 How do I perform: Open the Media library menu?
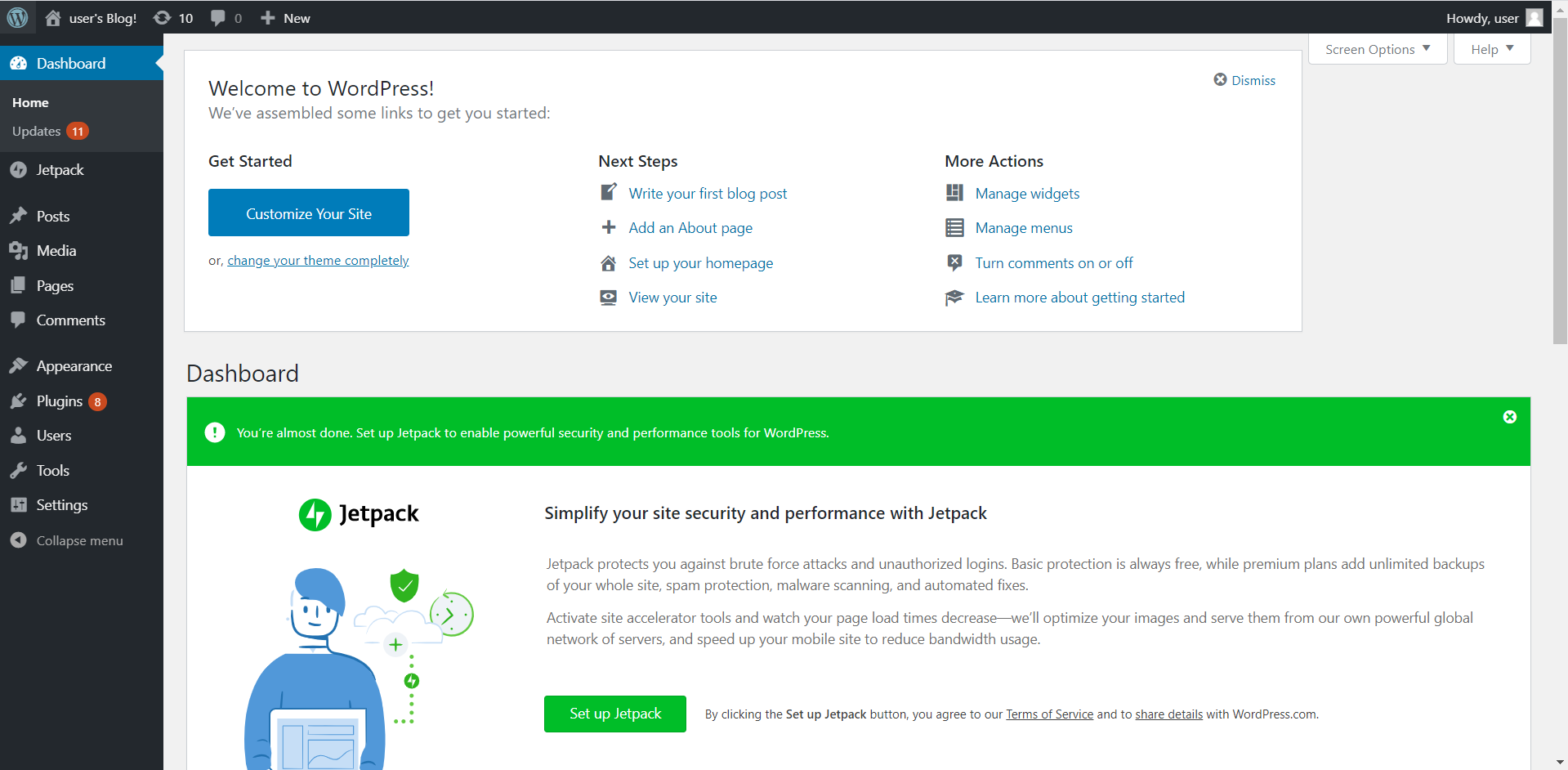(56, 251)
